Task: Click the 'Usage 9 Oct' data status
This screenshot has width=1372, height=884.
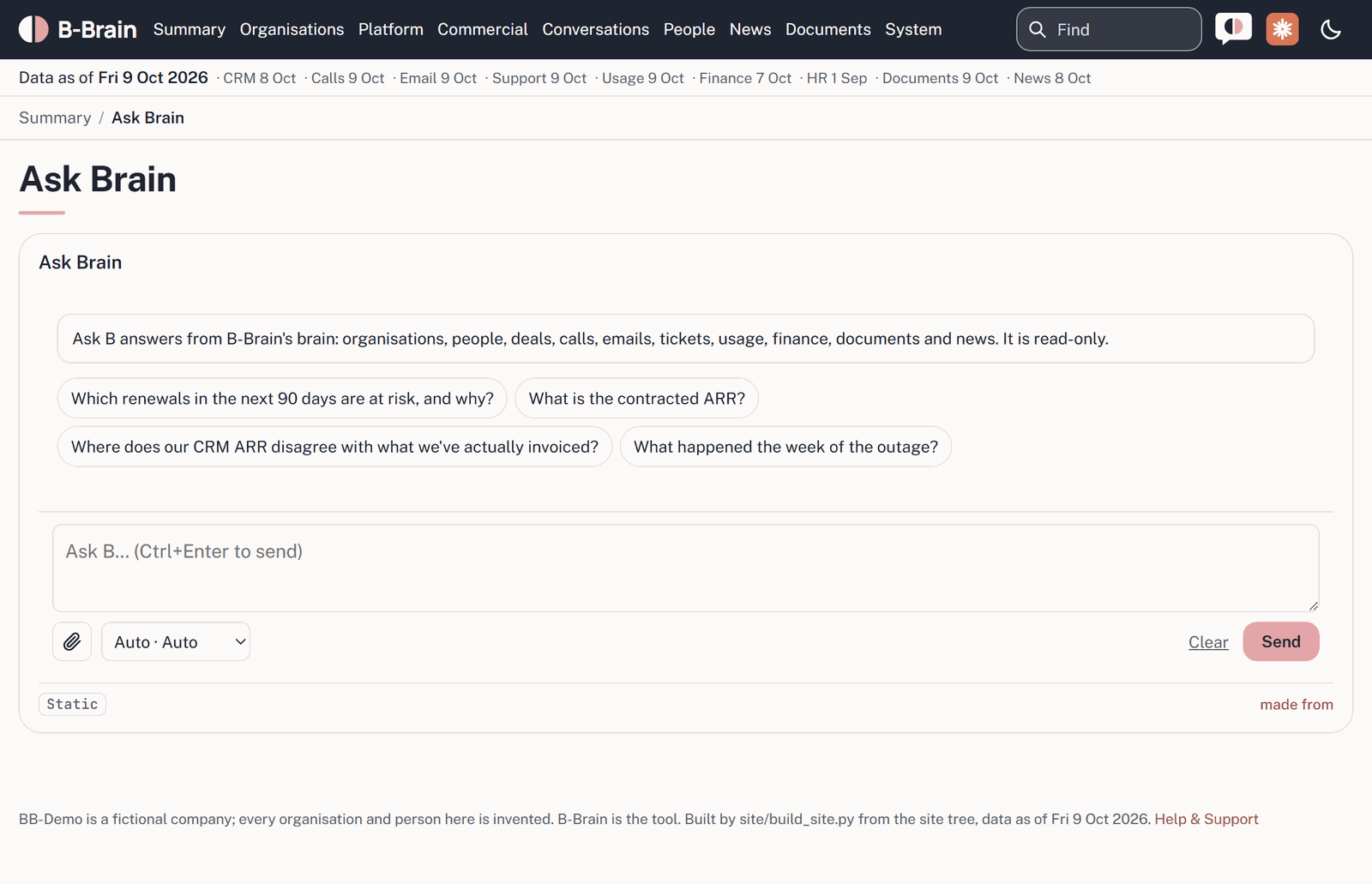Action: click(643, 78)
